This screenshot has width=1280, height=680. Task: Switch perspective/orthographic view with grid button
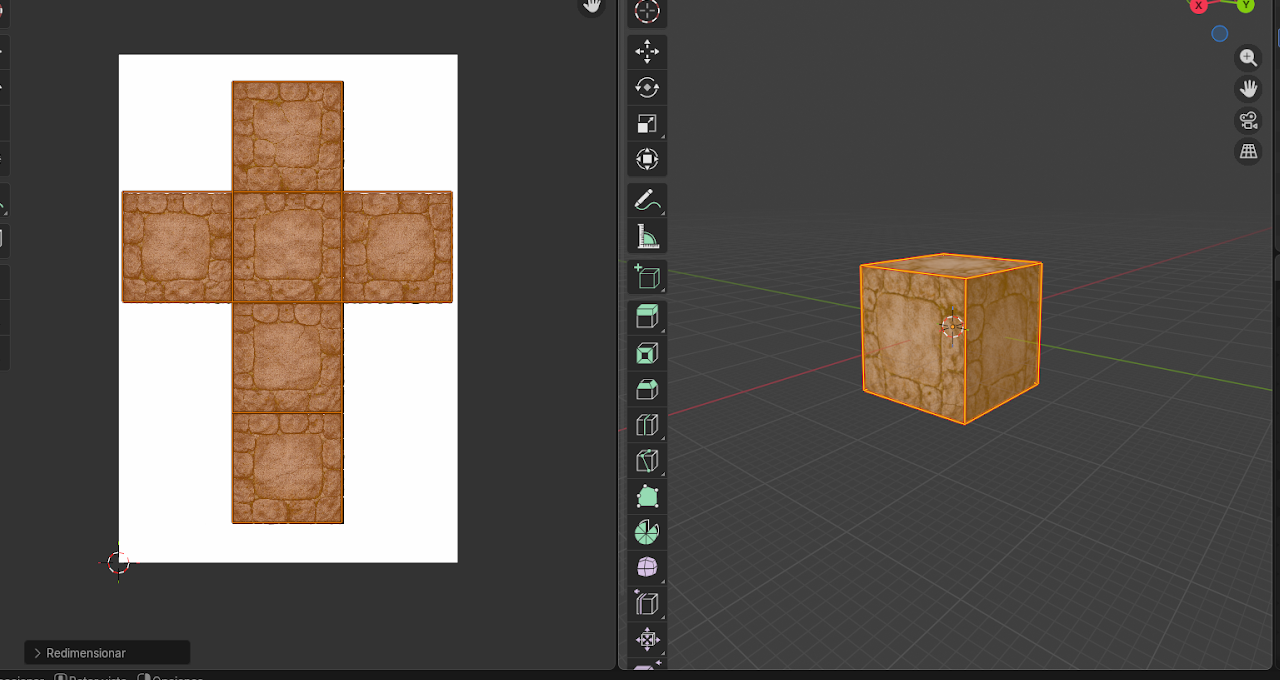pos(1248,152)
